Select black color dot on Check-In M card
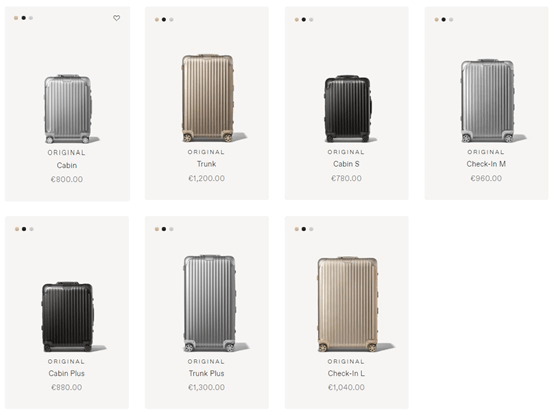 tap(444, 19)
